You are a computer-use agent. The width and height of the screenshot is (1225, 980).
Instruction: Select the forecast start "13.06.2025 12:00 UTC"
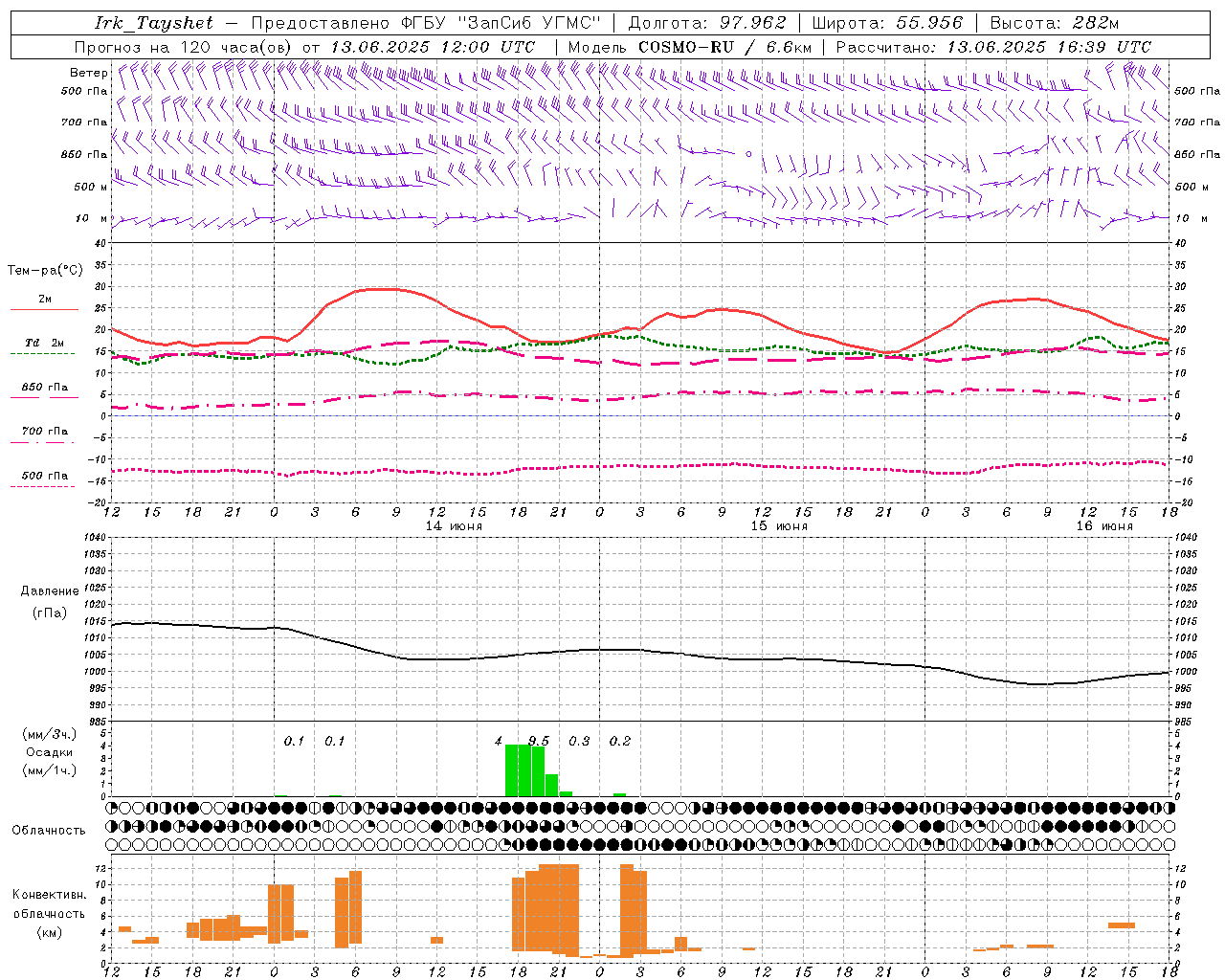point(433,47)
